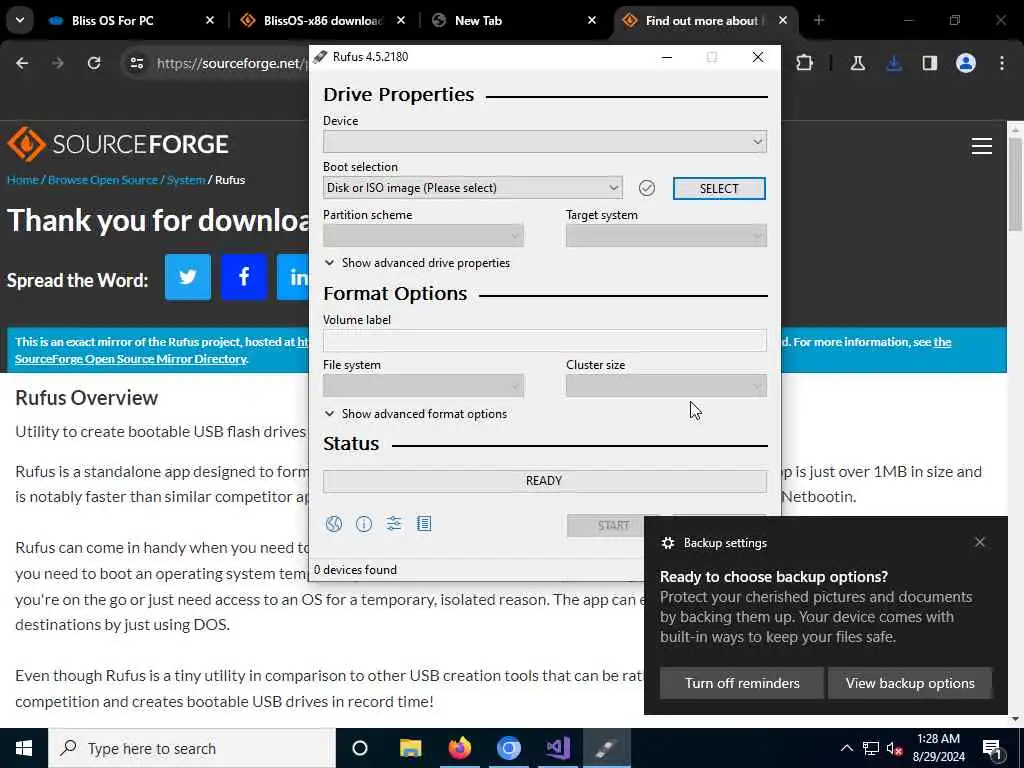
Task: View site information icon in address bar
Action: click(x=136, y=63)
